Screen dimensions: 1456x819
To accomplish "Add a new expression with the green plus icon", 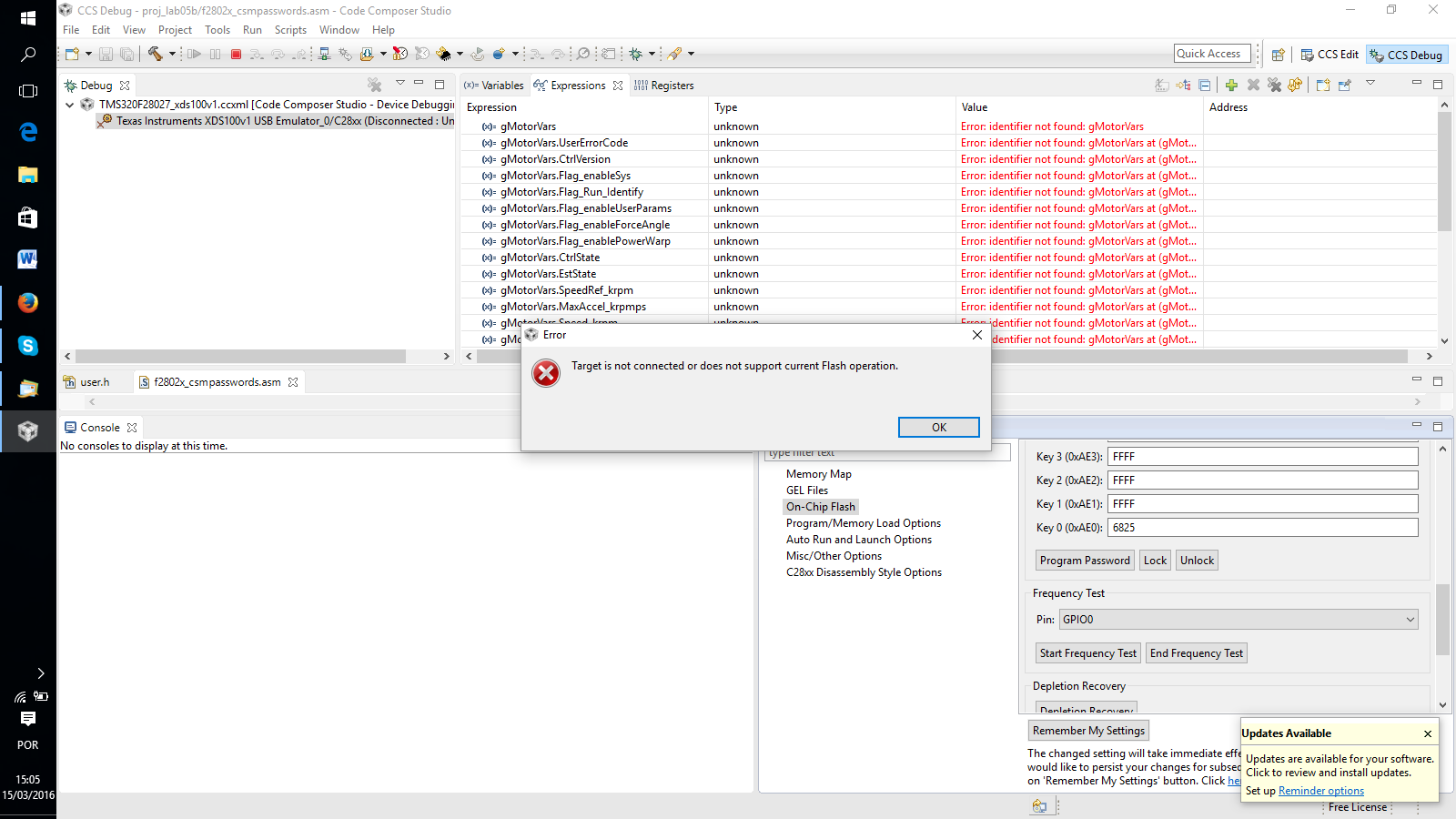I will coord(1231,85).
